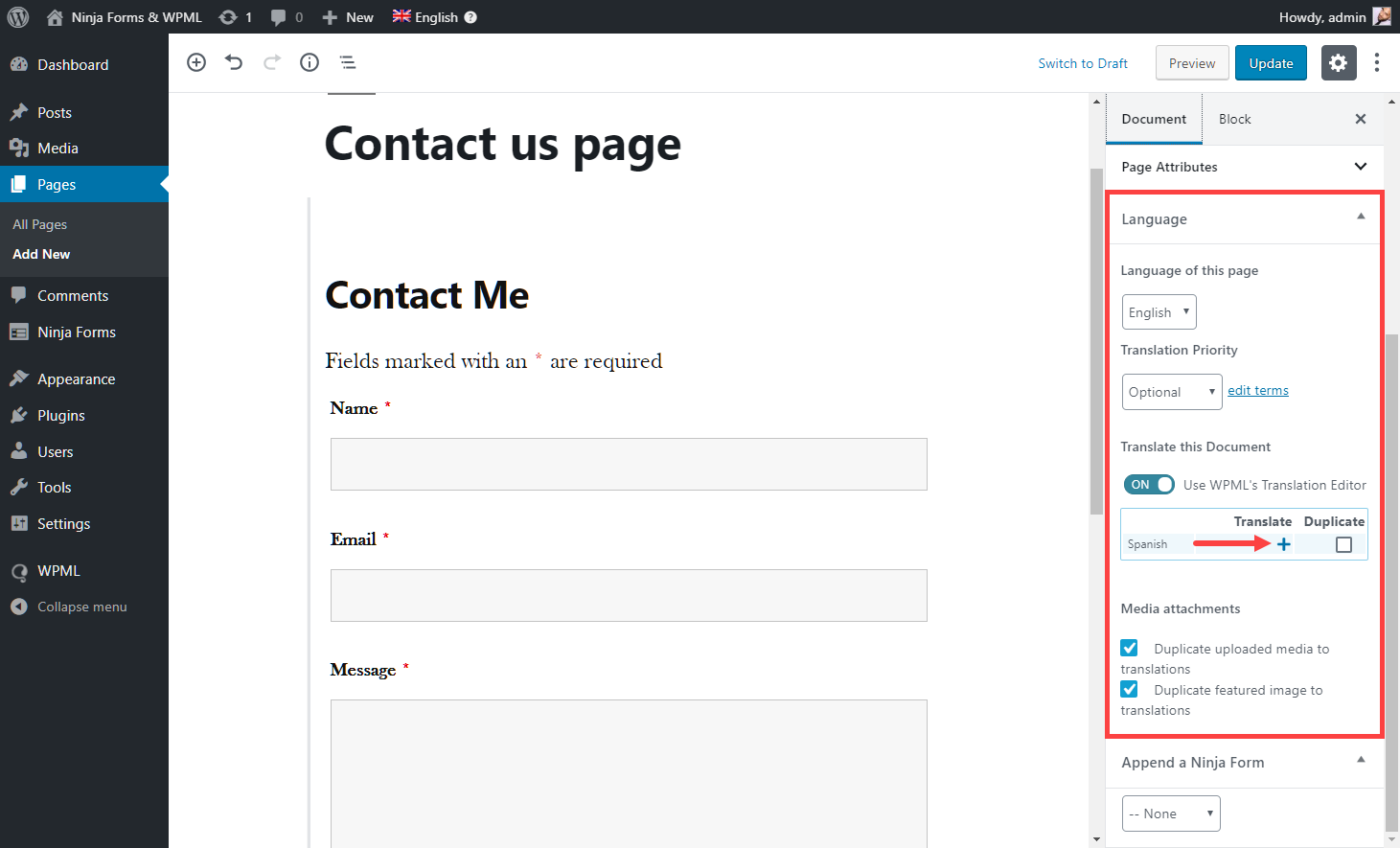The height and width of the screenshot is (848, 1400).
Task: Open the page language dropdown
Action: [1159, 312]
